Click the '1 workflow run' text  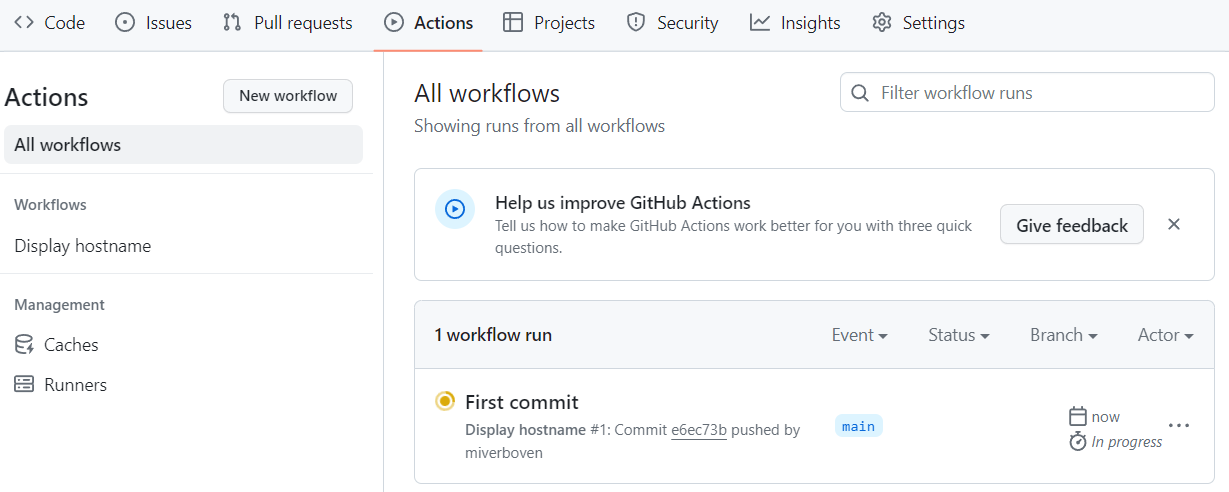click(x=493, y=335)
